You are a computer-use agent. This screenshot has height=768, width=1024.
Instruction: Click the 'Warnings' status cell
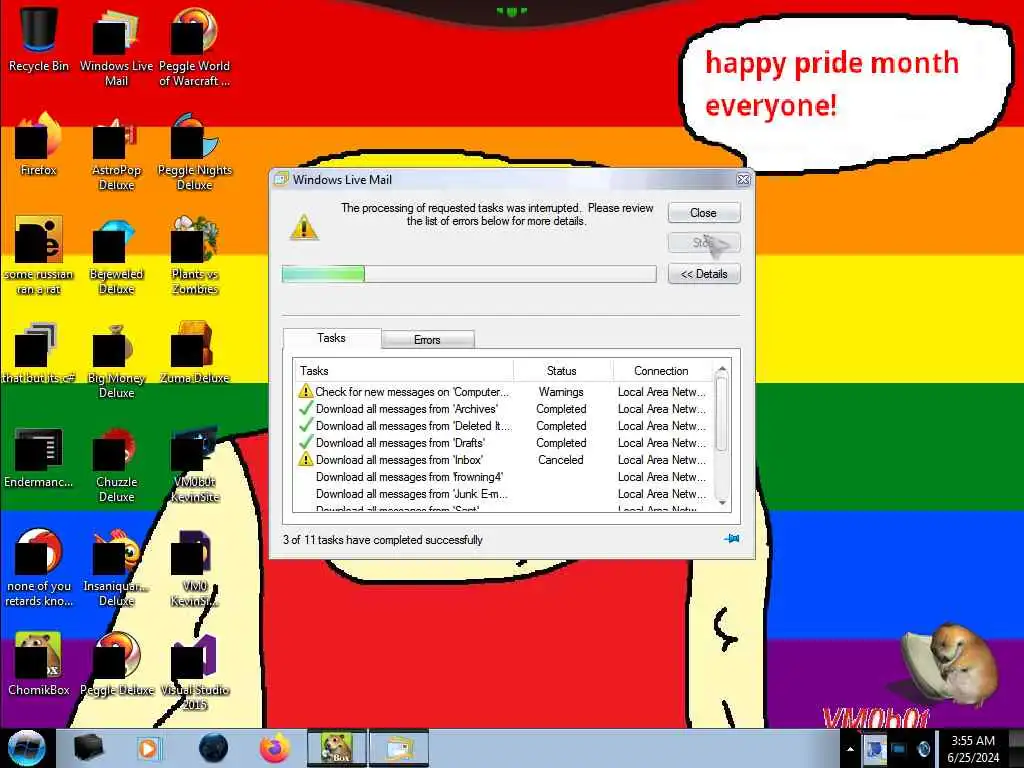pyautogui.click(x=561, y=392)
